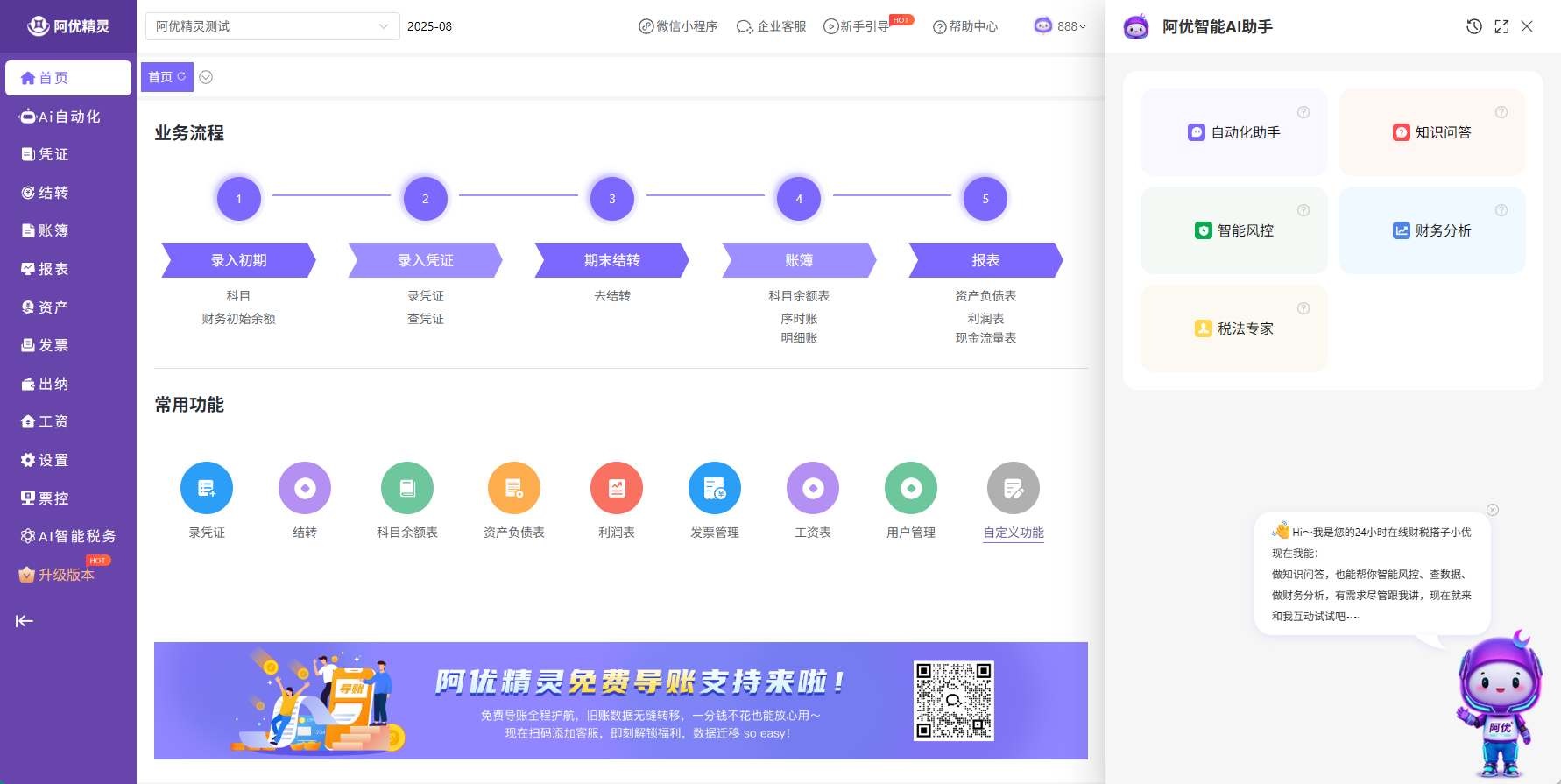
Task: Expand the AI assistant panel to fullscreen
Action: pyautogui.click(x=1501, y=26)
